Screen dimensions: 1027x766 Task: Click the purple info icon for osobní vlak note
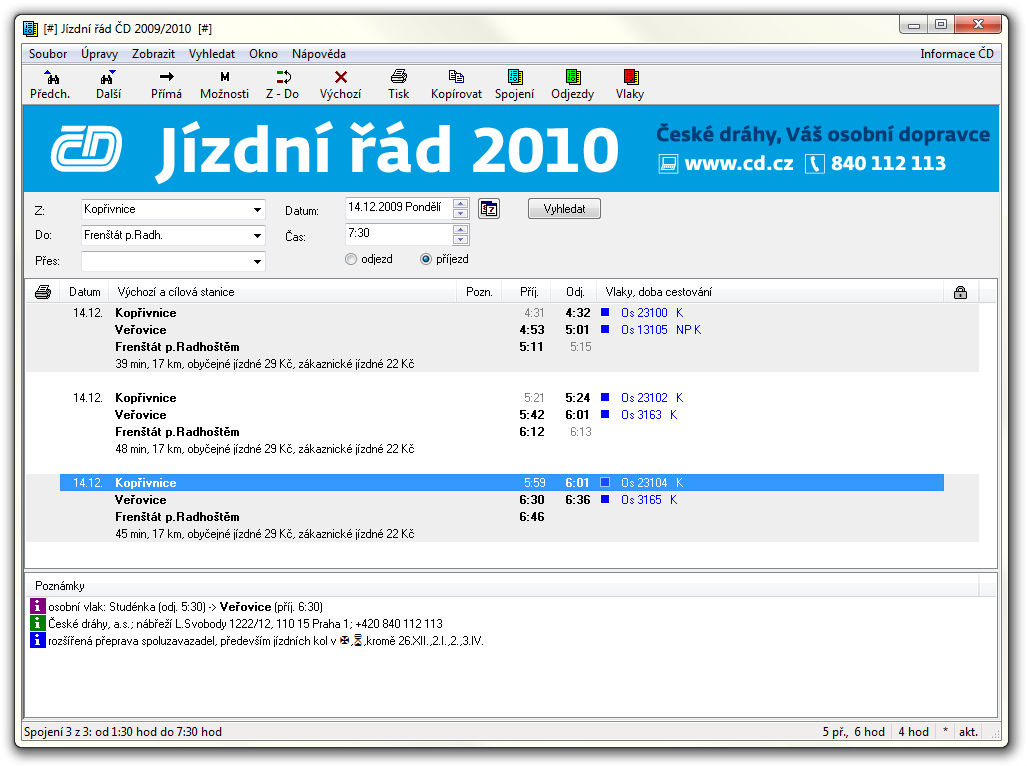coord(37,606)
